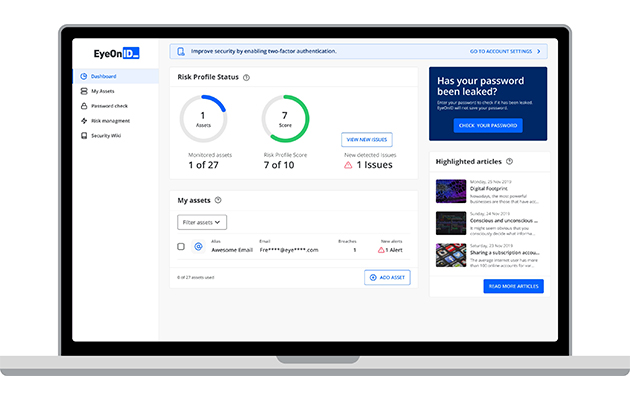This screenshot has height=400, width=630.
Task: Open the Filter assets dropdown
Action: pyautogui.click(x=202, y=222)
